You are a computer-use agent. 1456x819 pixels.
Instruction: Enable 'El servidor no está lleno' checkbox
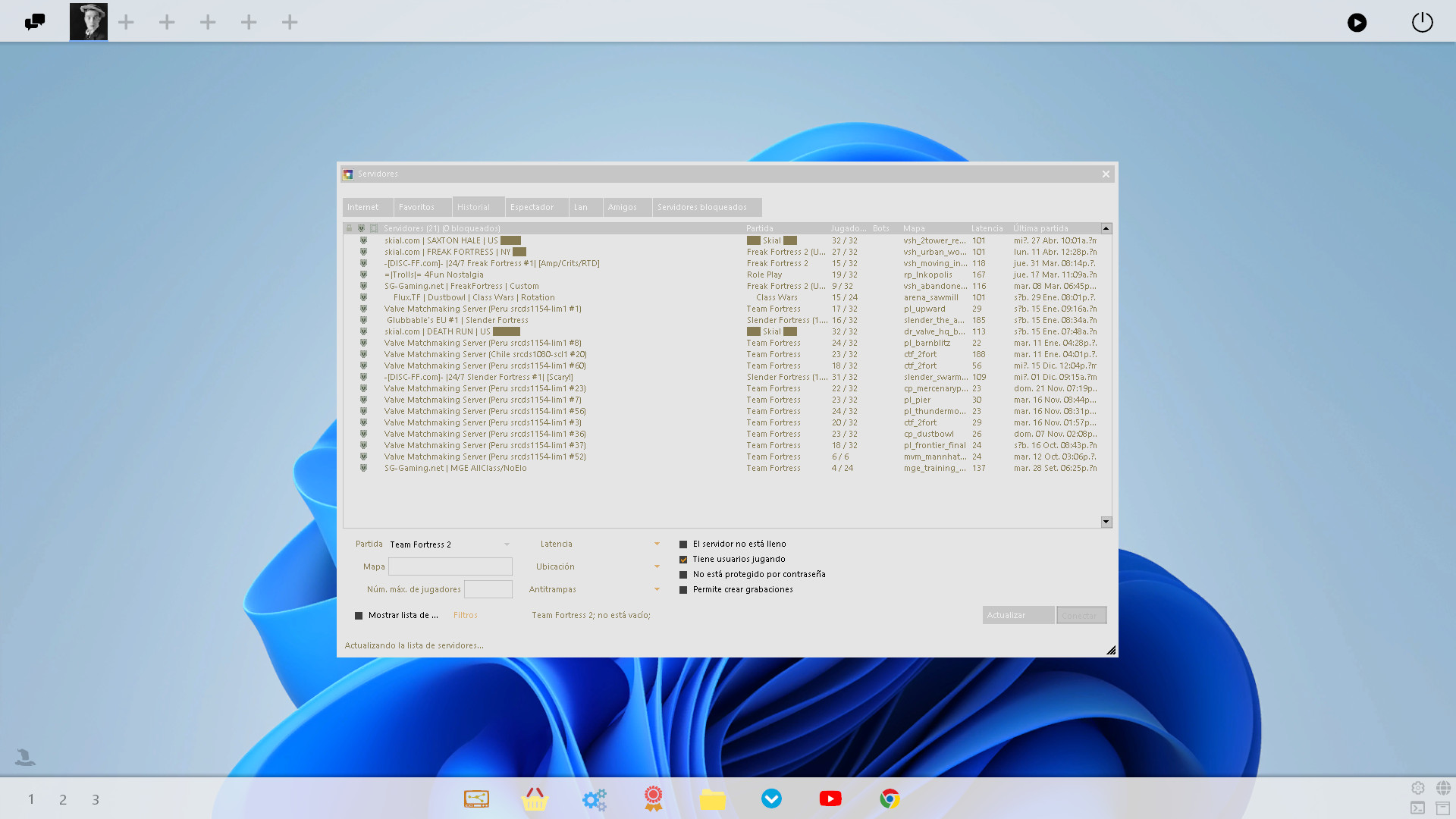[683, 544]
